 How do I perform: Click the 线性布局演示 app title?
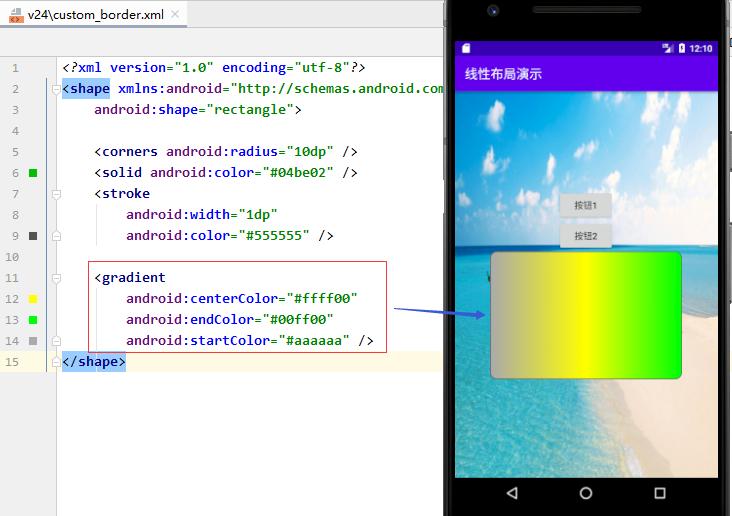(x=503, y=74)
